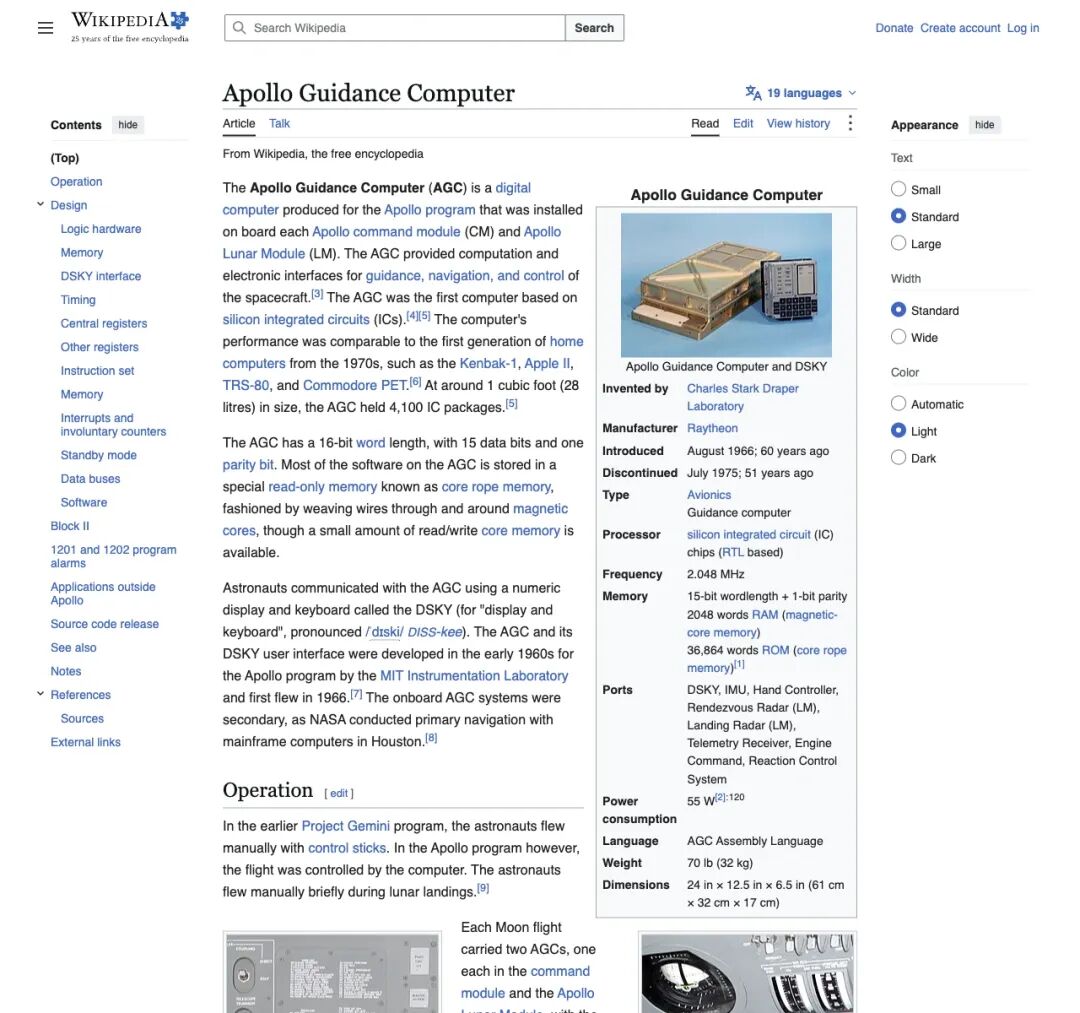Click the Donate link
The width and height of the screenshot is (1080, 1013).
[894, 28]
